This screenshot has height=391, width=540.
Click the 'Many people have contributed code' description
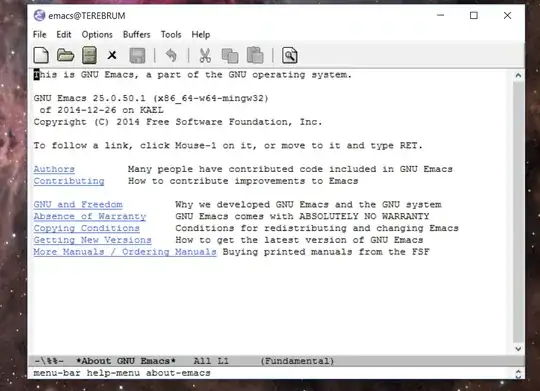tap(290, 169)
